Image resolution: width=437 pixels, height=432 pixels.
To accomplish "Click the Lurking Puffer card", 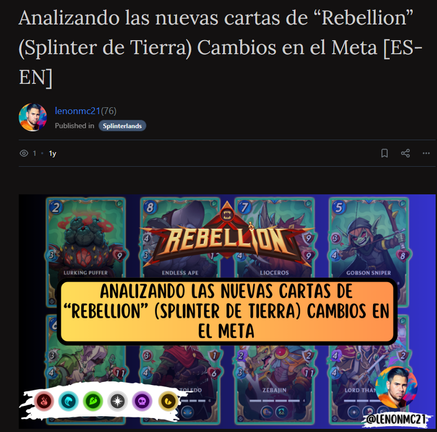I will pos(86,238).
